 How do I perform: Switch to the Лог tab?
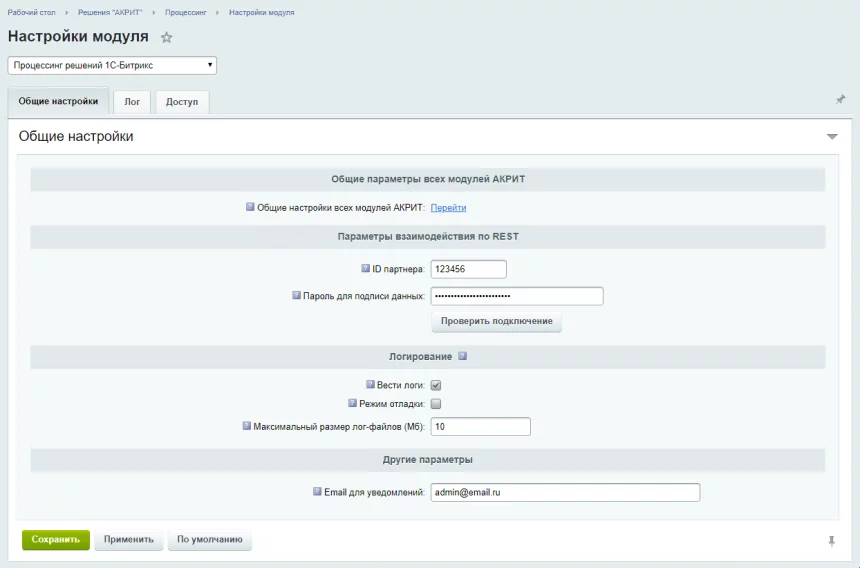click(x=132, y=102)
